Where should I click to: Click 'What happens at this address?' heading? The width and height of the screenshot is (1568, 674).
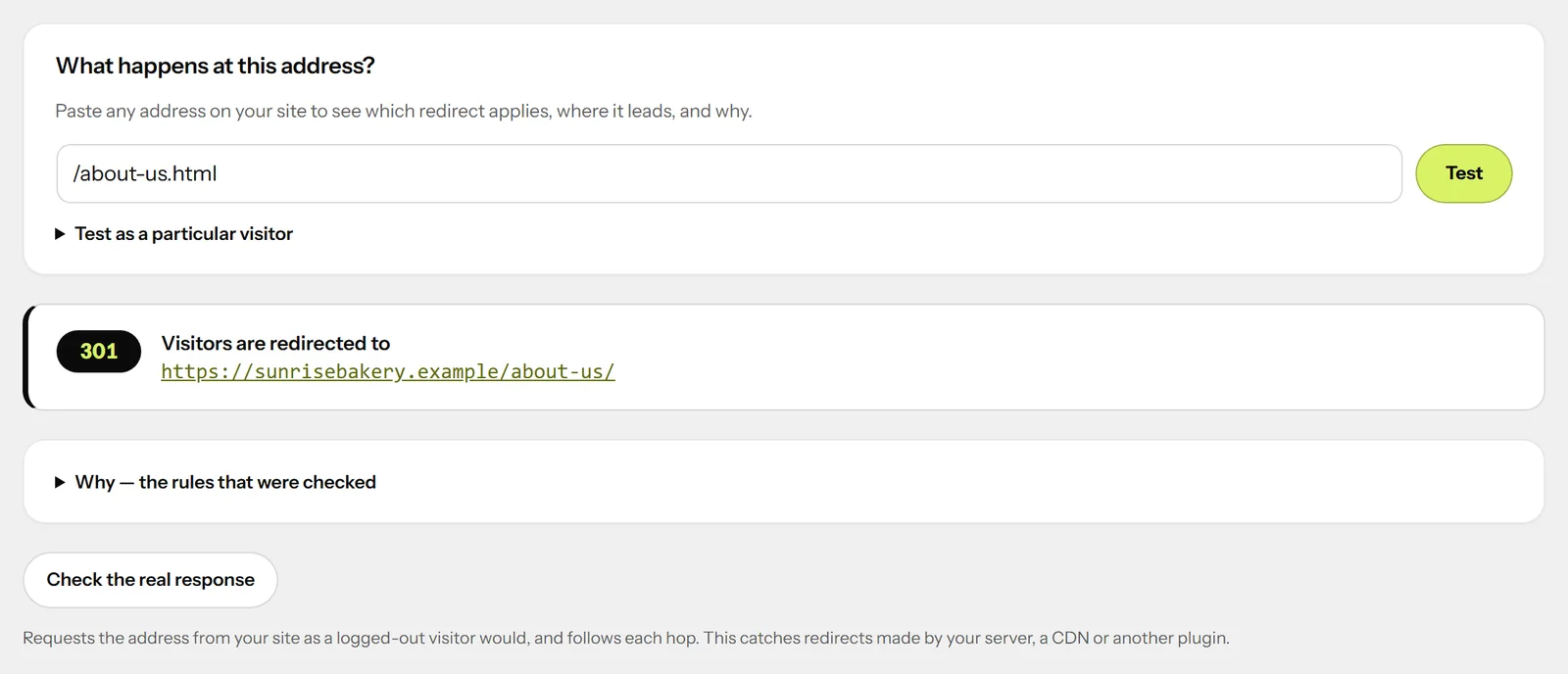[x=216, y=66]
